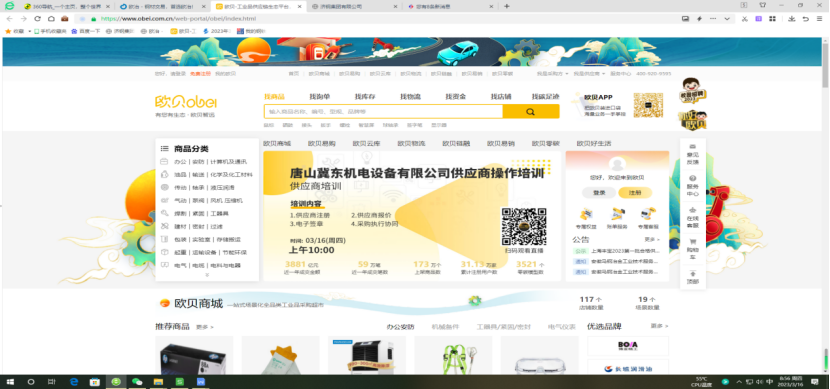Open new browser tab with plus button

(x=507, y=6)
